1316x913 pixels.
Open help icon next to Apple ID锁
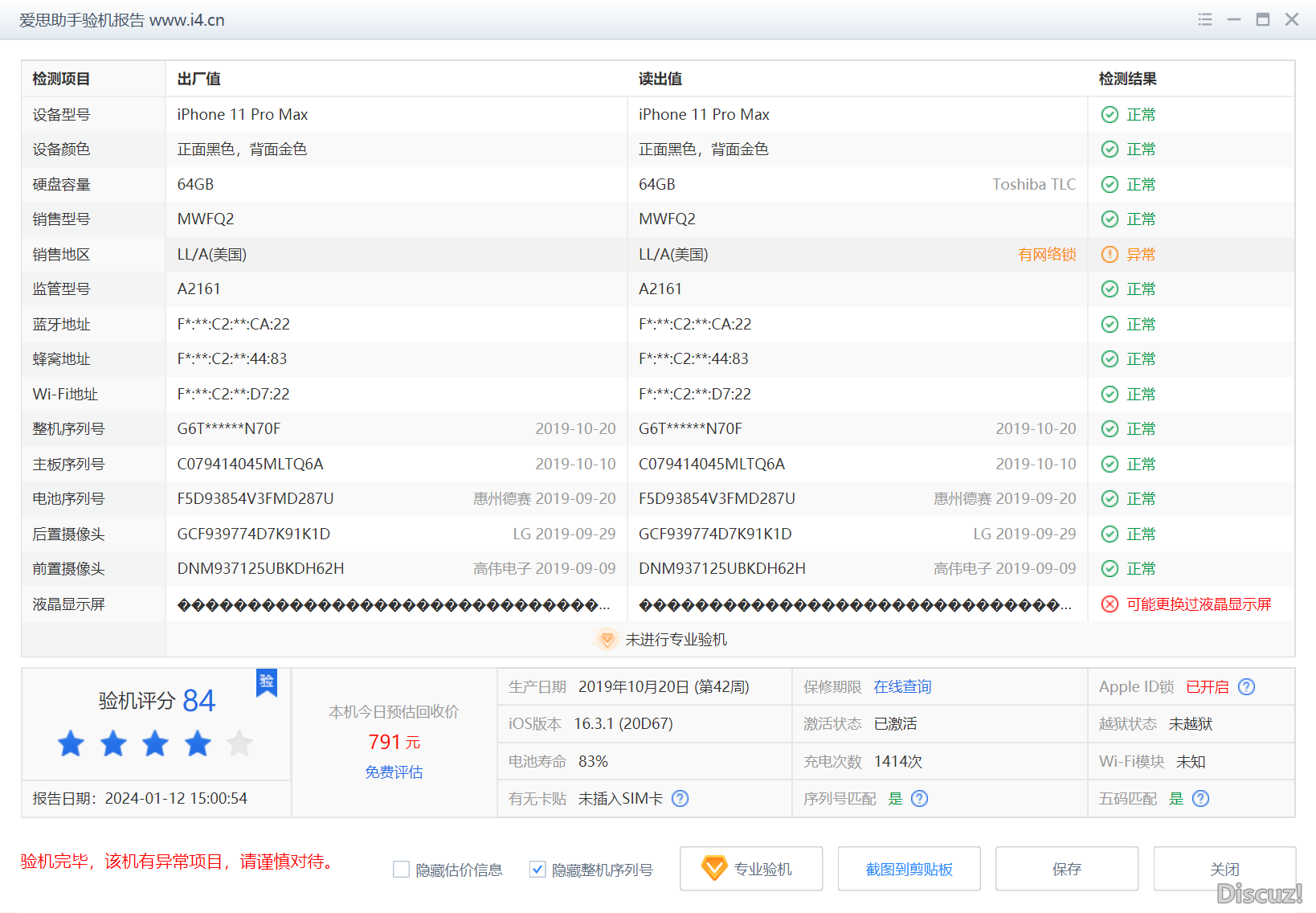pyautogui.click(x=1246, y=687)
